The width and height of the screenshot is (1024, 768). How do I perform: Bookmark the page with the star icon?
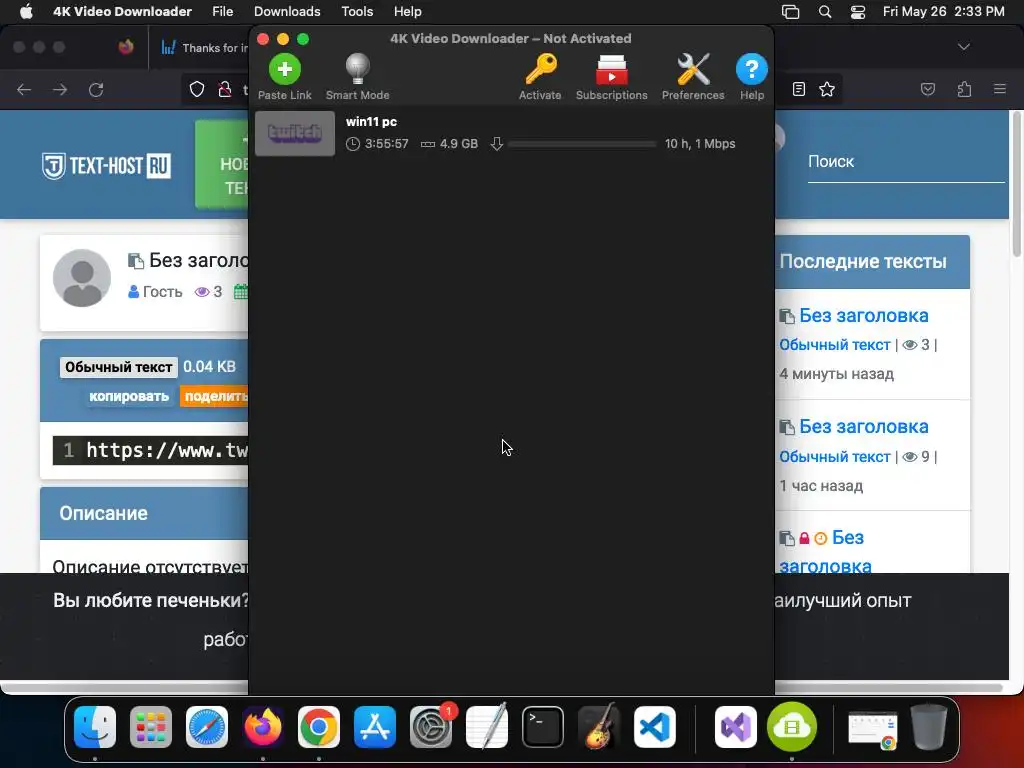827,89
